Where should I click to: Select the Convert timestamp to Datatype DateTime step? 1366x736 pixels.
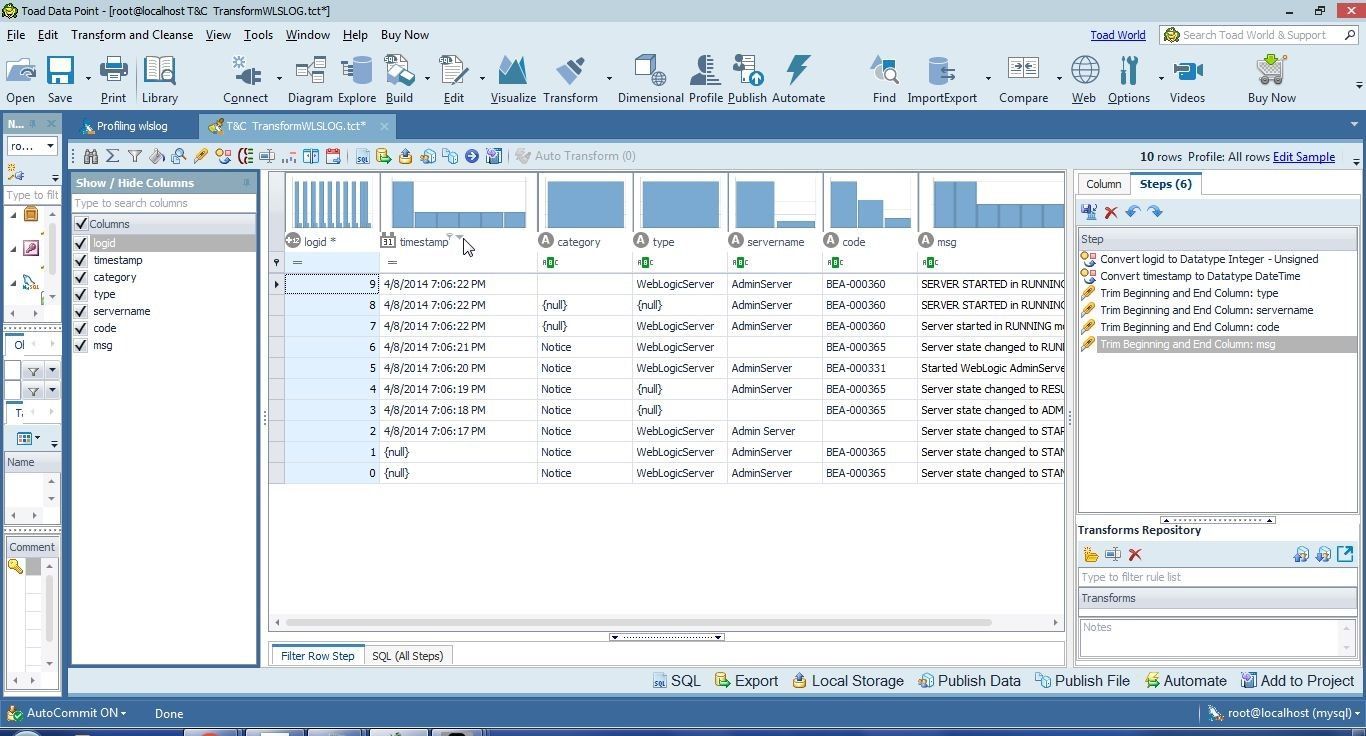pos(1200,276)
